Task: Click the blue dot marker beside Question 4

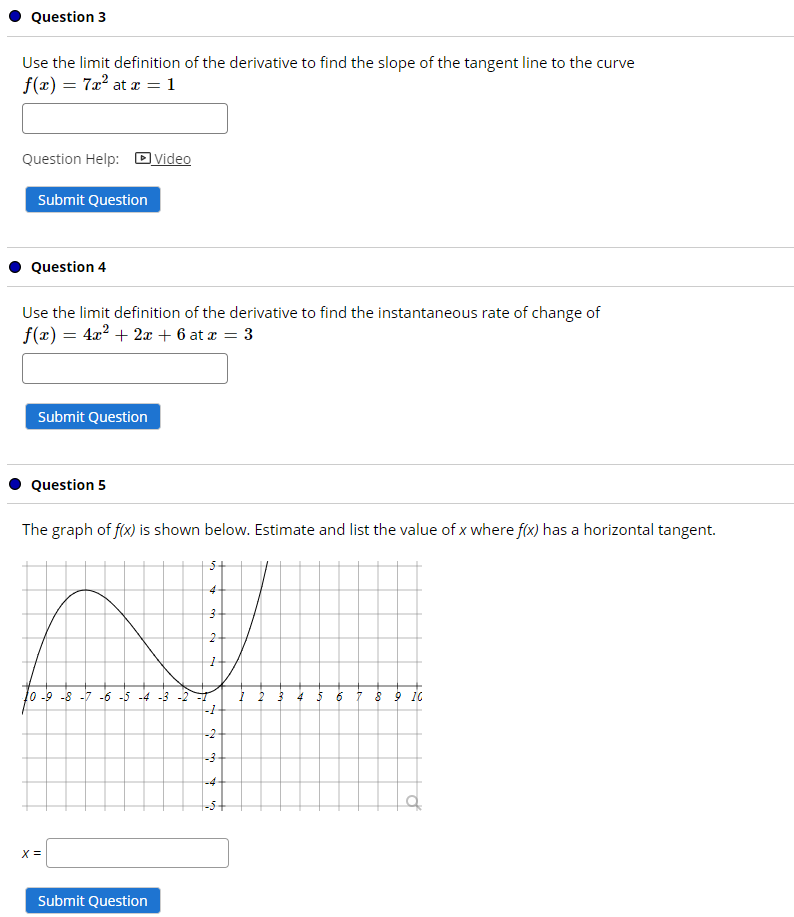Action: [14, 266]
